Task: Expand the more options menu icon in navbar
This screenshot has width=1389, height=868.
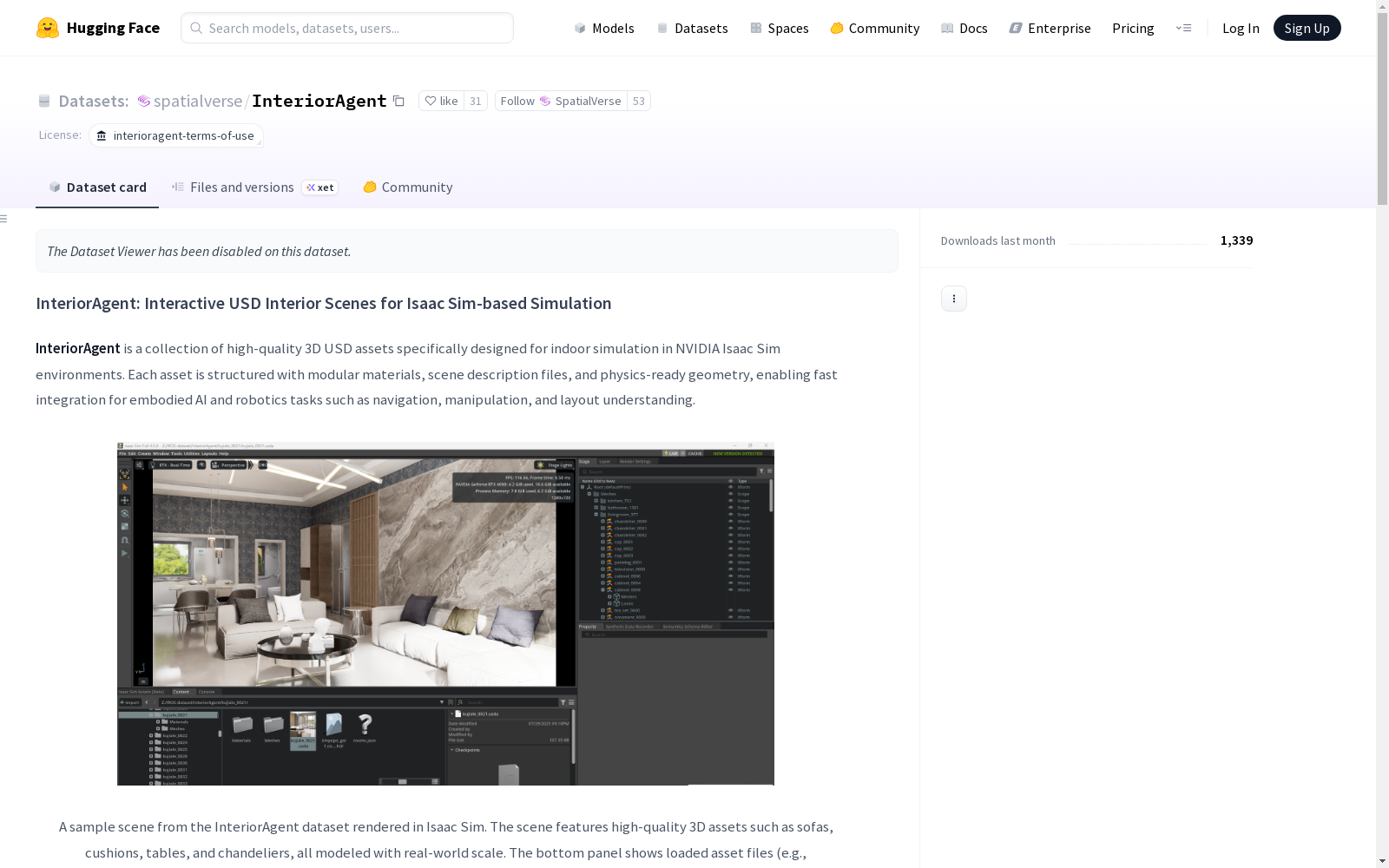Action: point(1183,28)
